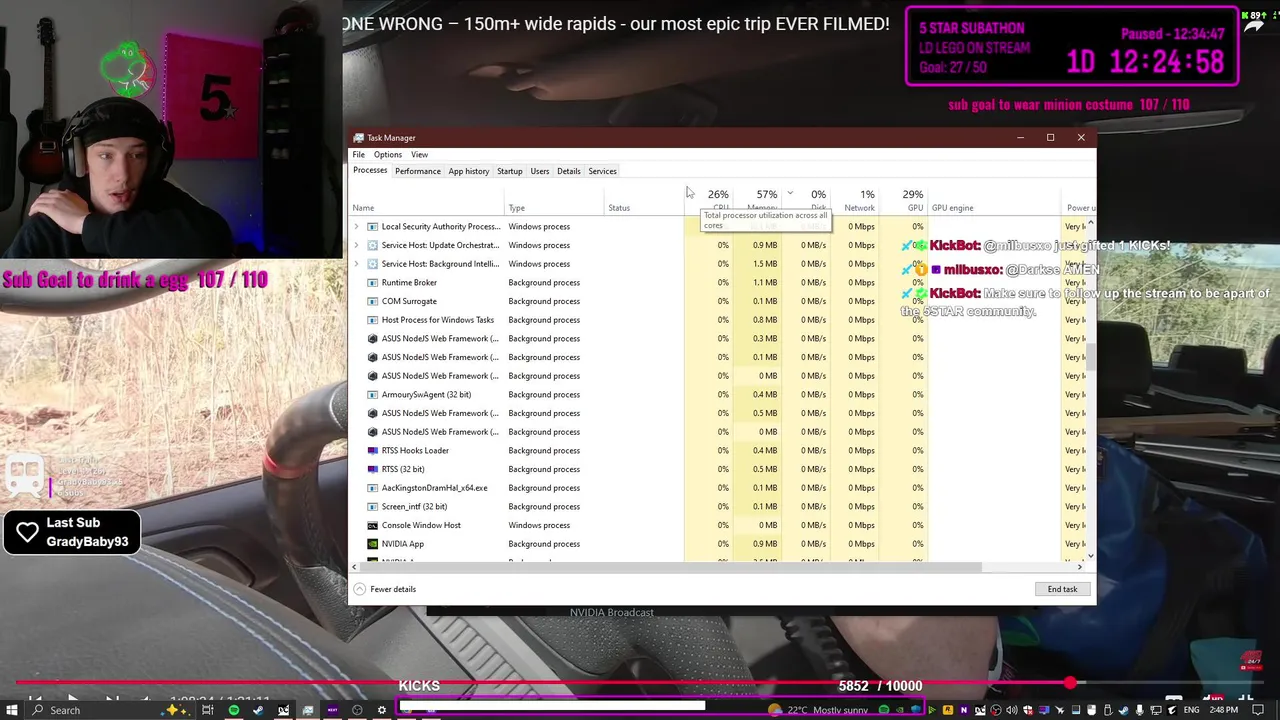Sort by the GPU 29% column header
This screenshot has width=1280, height=720.
tap(904, 200)
